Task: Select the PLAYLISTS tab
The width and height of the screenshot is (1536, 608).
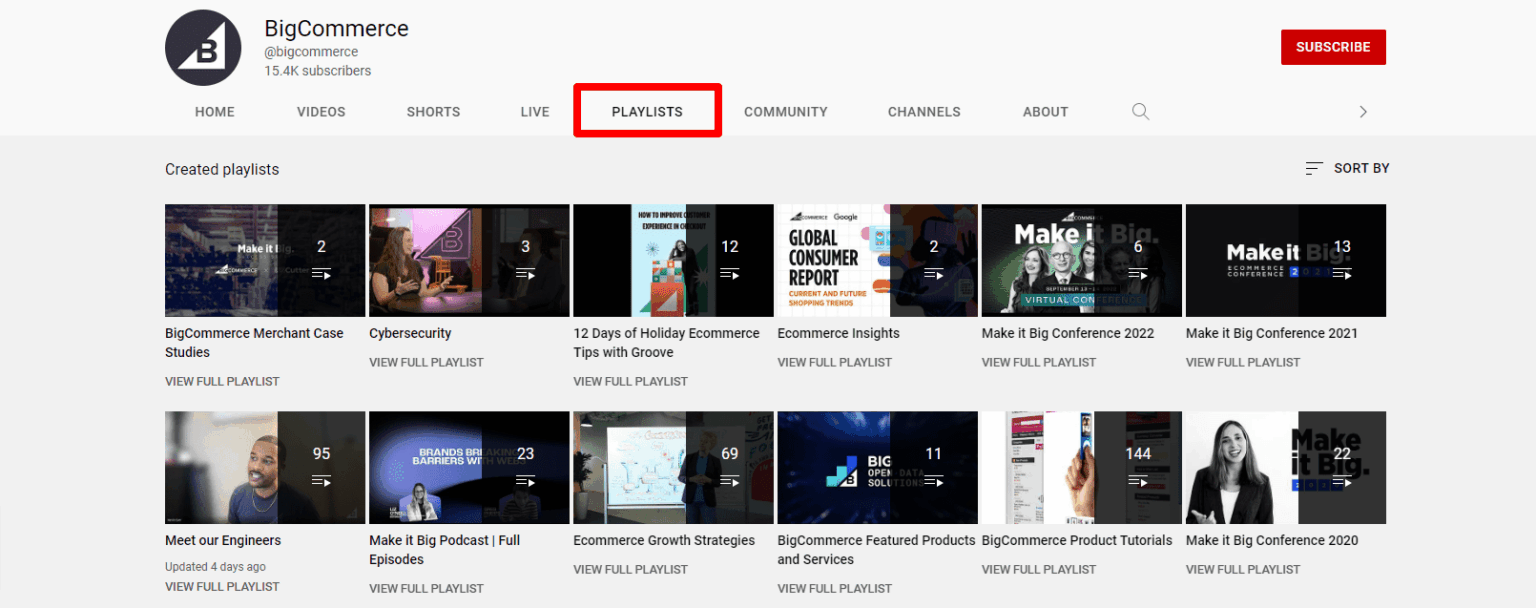Action: pyautogui.click(x=647, y=112)
